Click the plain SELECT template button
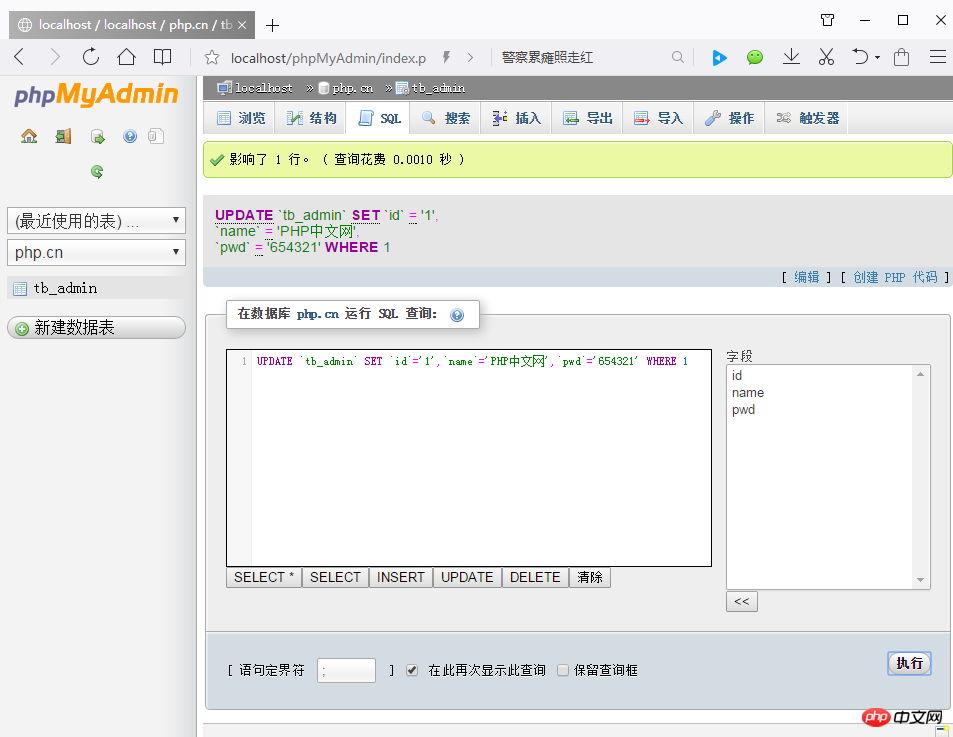Viewport: 953px width, 737px height. coord(335,577)
